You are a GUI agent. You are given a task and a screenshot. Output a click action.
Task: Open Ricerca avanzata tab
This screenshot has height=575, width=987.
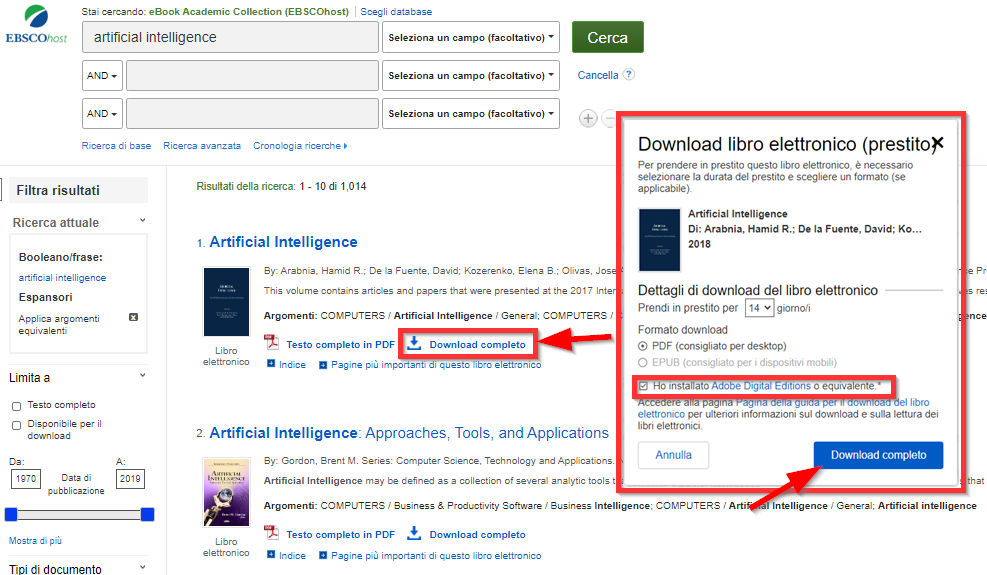pos(202,146)
